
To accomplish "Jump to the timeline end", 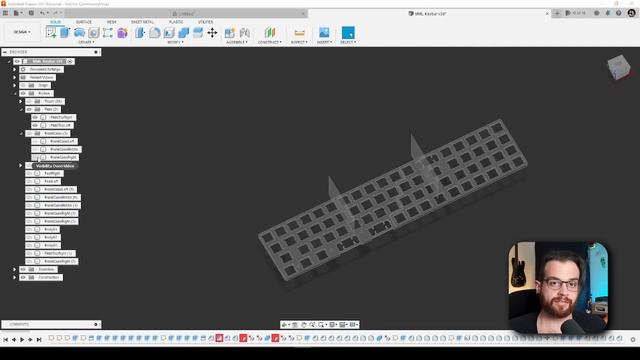I will click(x=39, y=339).
